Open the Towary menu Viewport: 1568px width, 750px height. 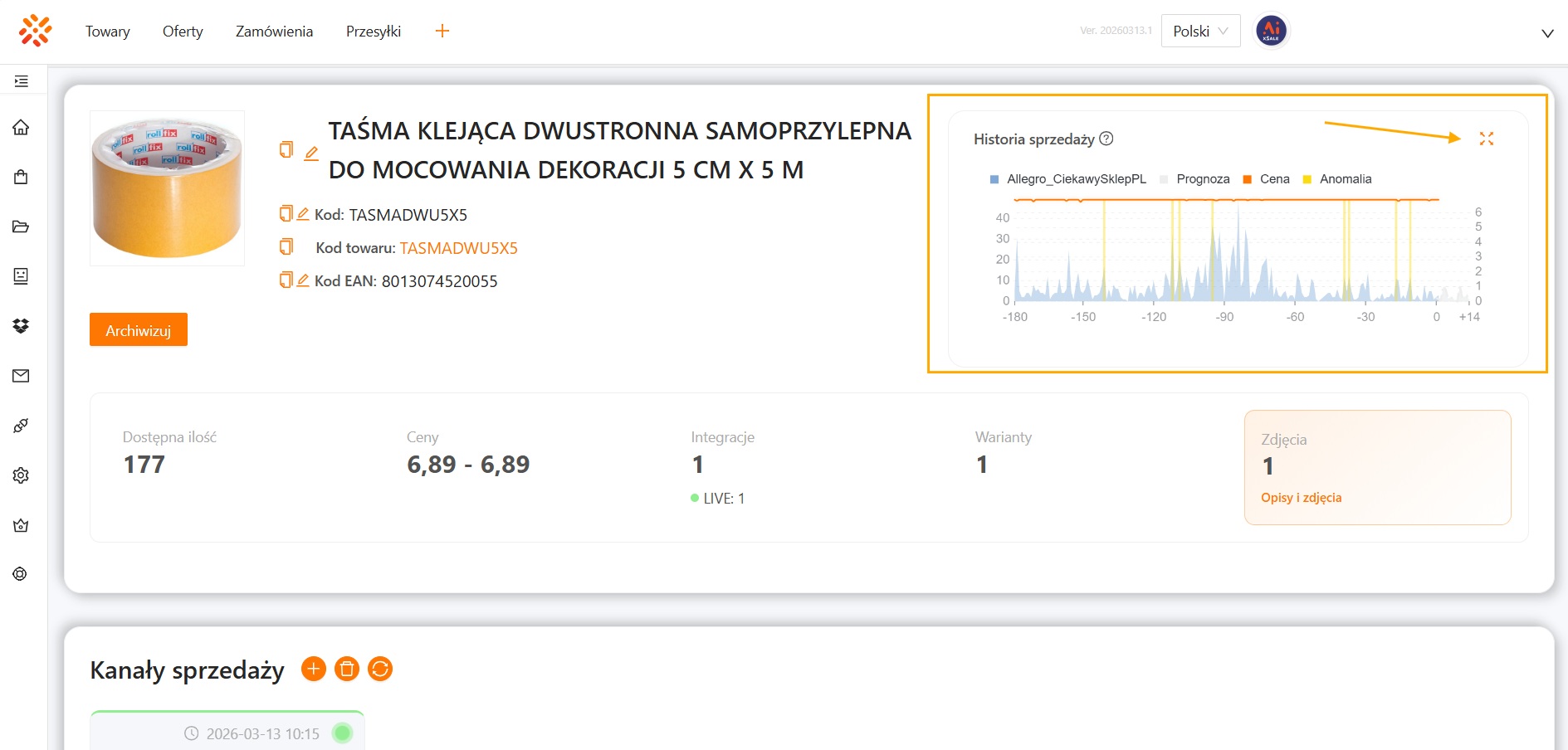point(108,32)
